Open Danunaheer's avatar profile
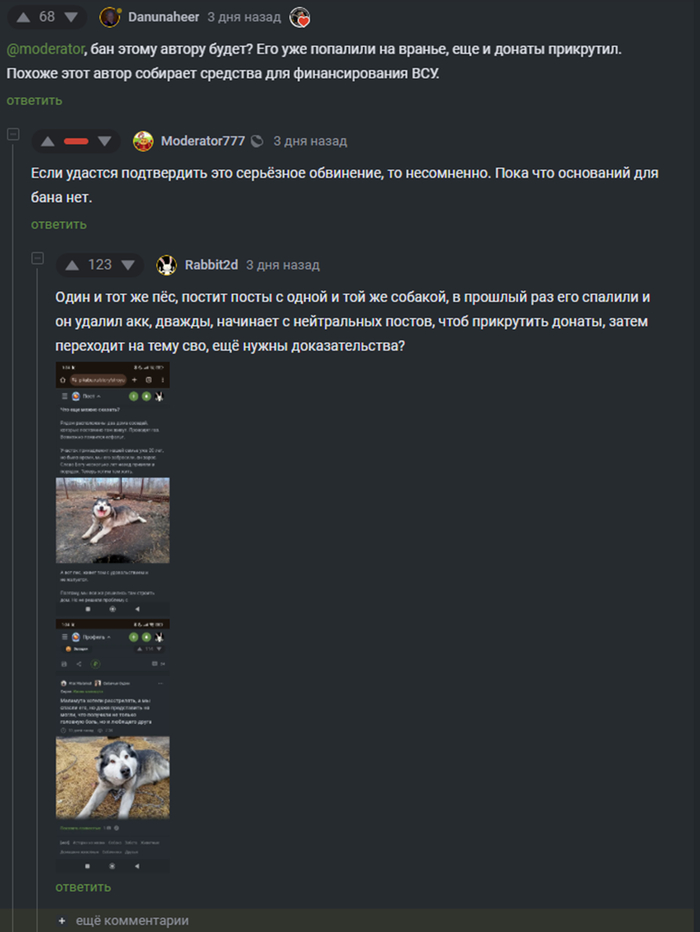The image size is (700, 932). (x=110, y=17)
